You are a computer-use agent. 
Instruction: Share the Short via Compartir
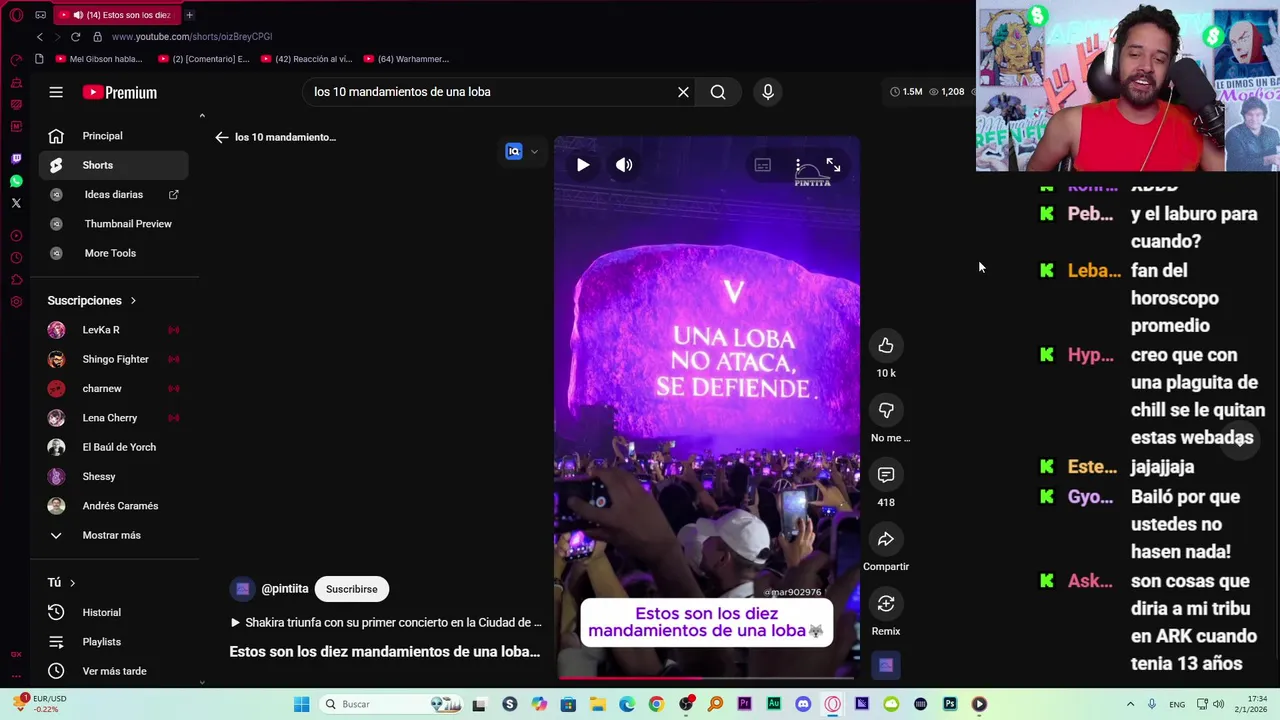[x=886, y=539]
